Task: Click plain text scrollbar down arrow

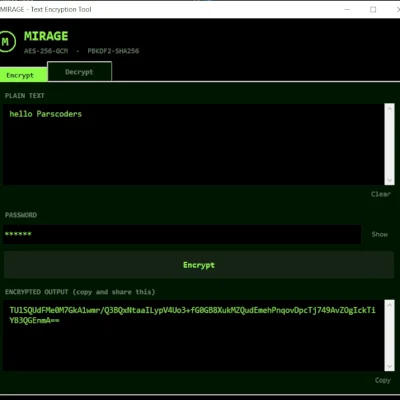Action: click(389, 180)
